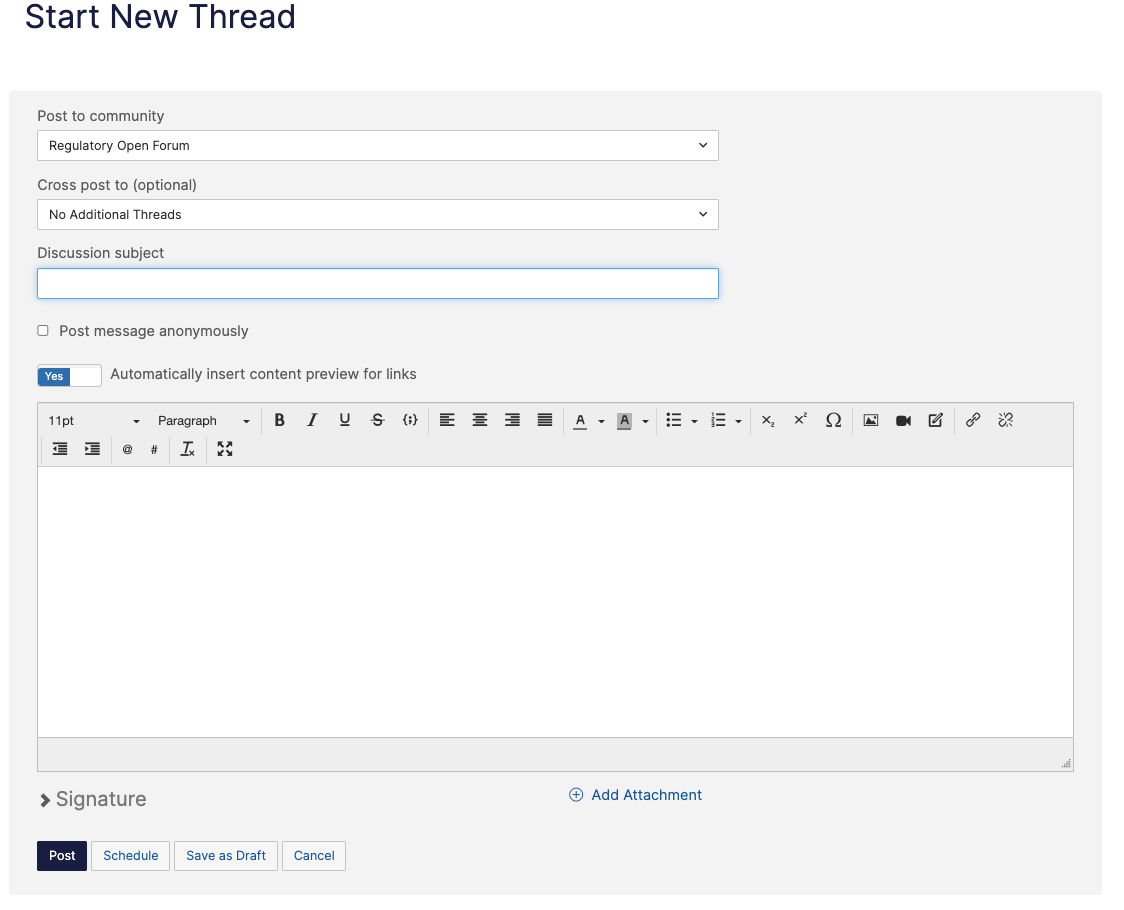1124x910 pixels.
Task: Insert code sample with braces icon
Action: tap(410, 420)
